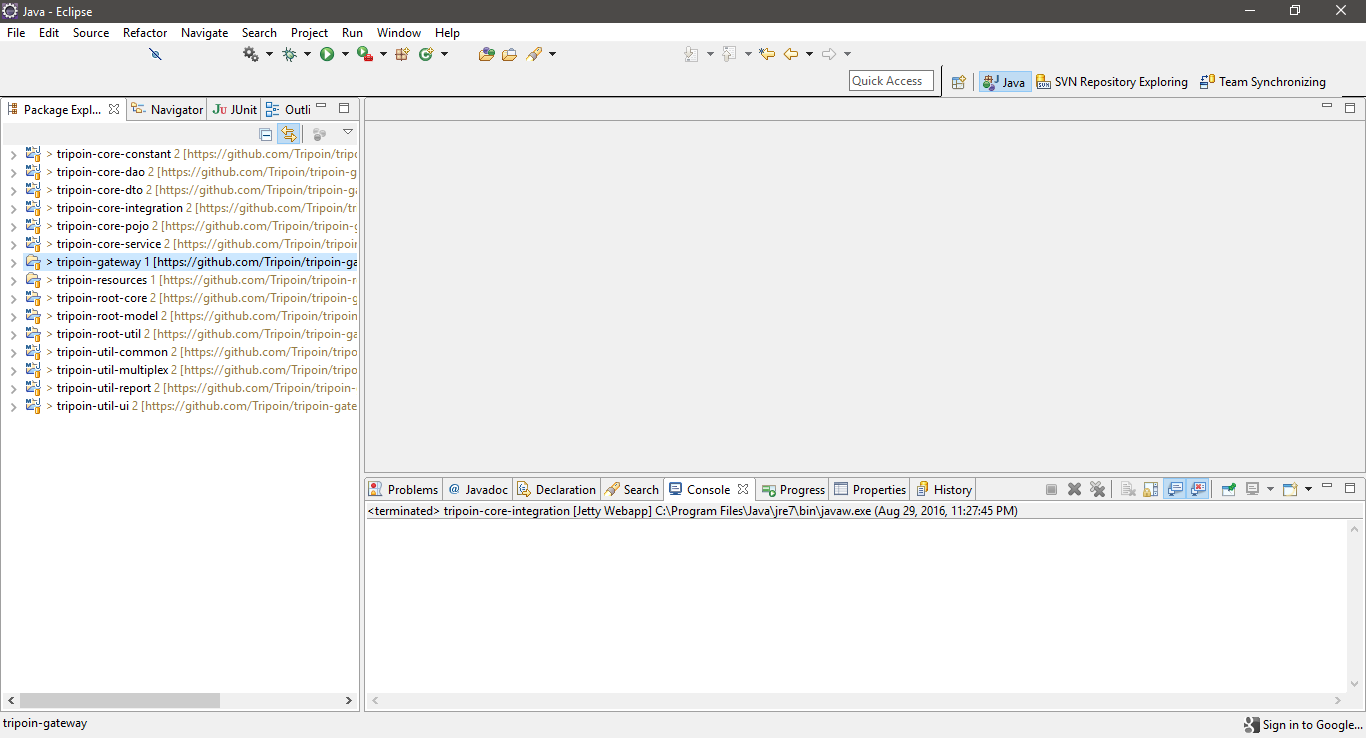Image resolution: width=1366 pixels, height=738 pixels.
Task: Switch to Team Synchronizing perspective
Action: coord(1263,82)
